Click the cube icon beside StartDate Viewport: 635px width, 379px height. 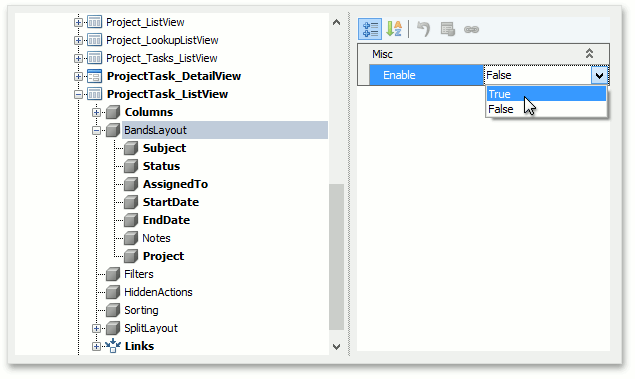pos(131,202)
